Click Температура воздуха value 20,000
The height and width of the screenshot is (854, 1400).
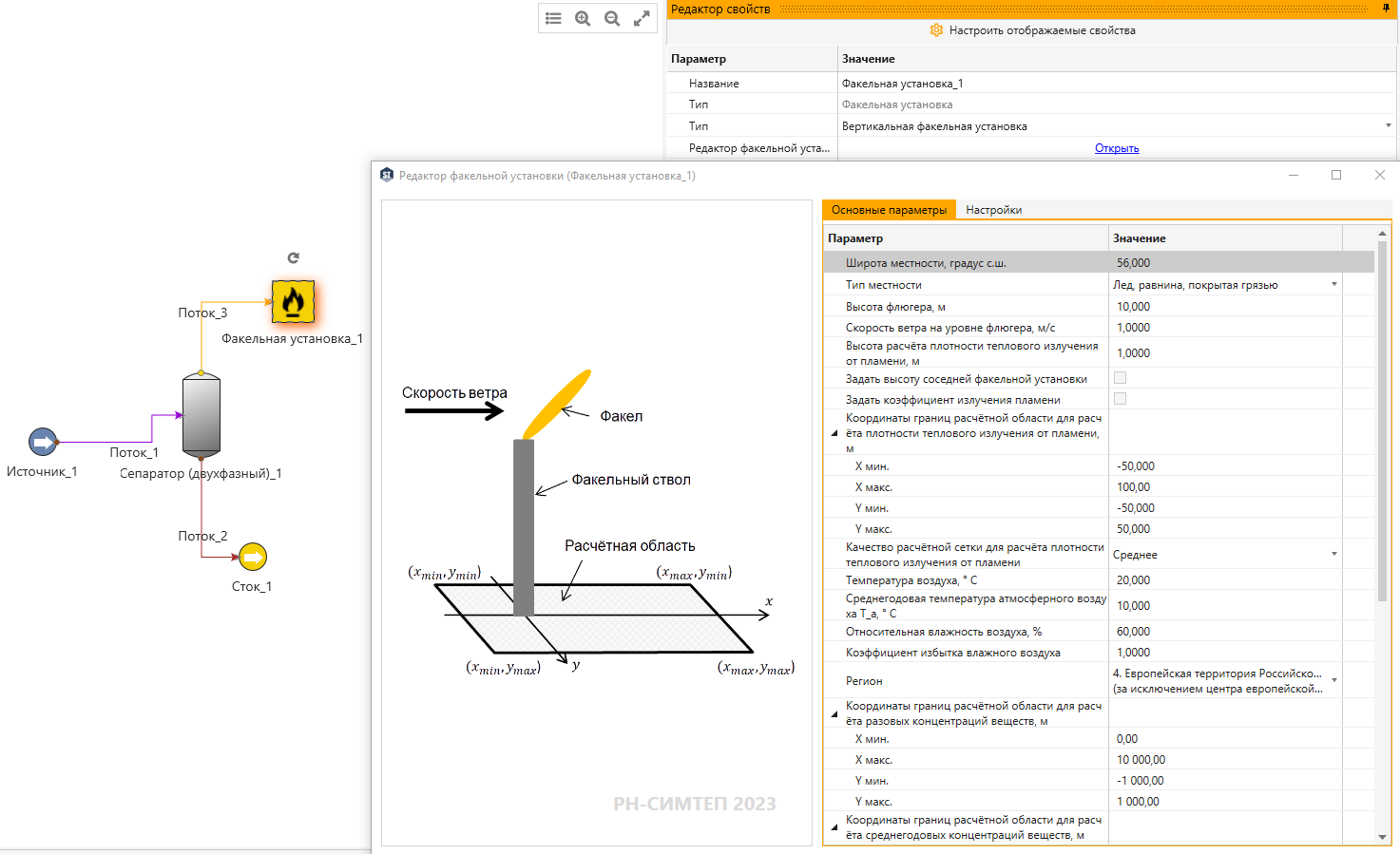pyautogui.click(x=1225, y=580)
